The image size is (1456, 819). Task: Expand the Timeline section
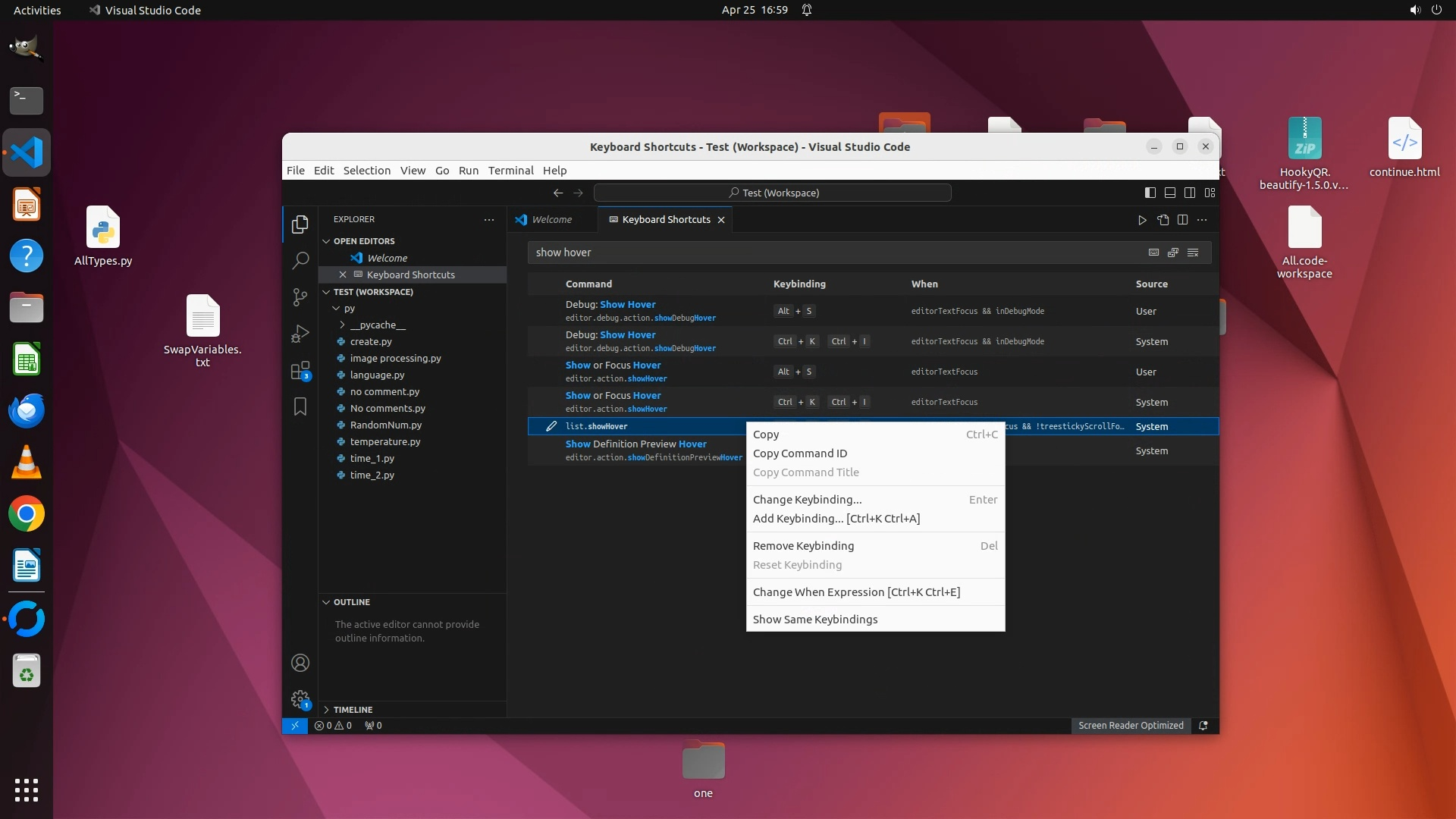353,710
